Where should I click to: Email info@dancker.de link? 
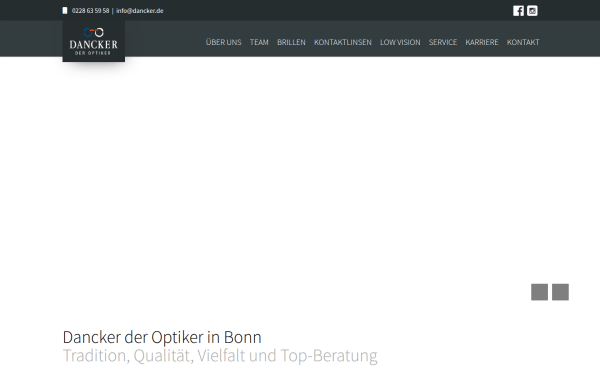140,11
